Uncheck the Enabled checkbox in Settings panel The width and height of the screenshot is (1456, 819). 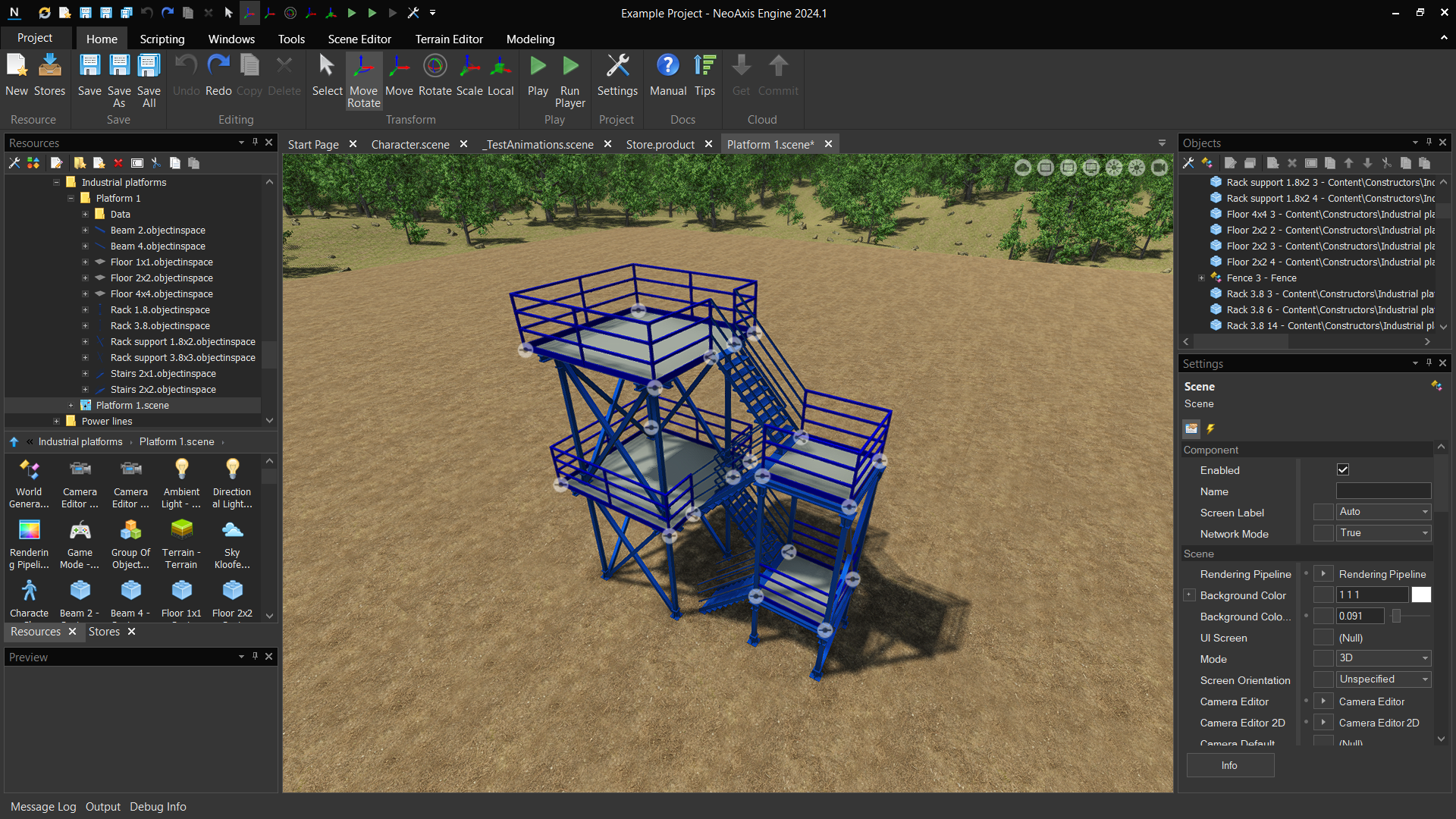(x=1343, y=469)
